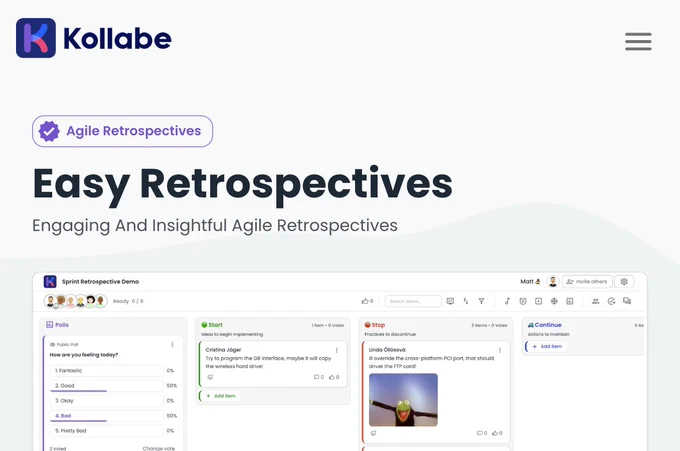The height and width of the screenshot is (451, 680).
Task: Click the Kermit image on Linda's card
Action: [x=403, y=400]
